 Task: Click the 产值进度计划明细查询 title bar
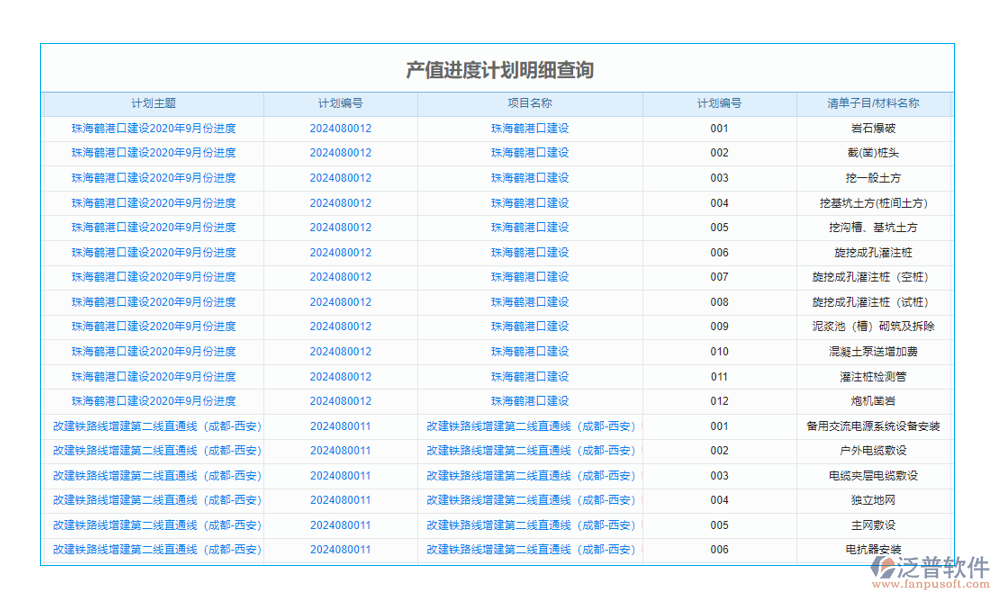pos(500,70)
